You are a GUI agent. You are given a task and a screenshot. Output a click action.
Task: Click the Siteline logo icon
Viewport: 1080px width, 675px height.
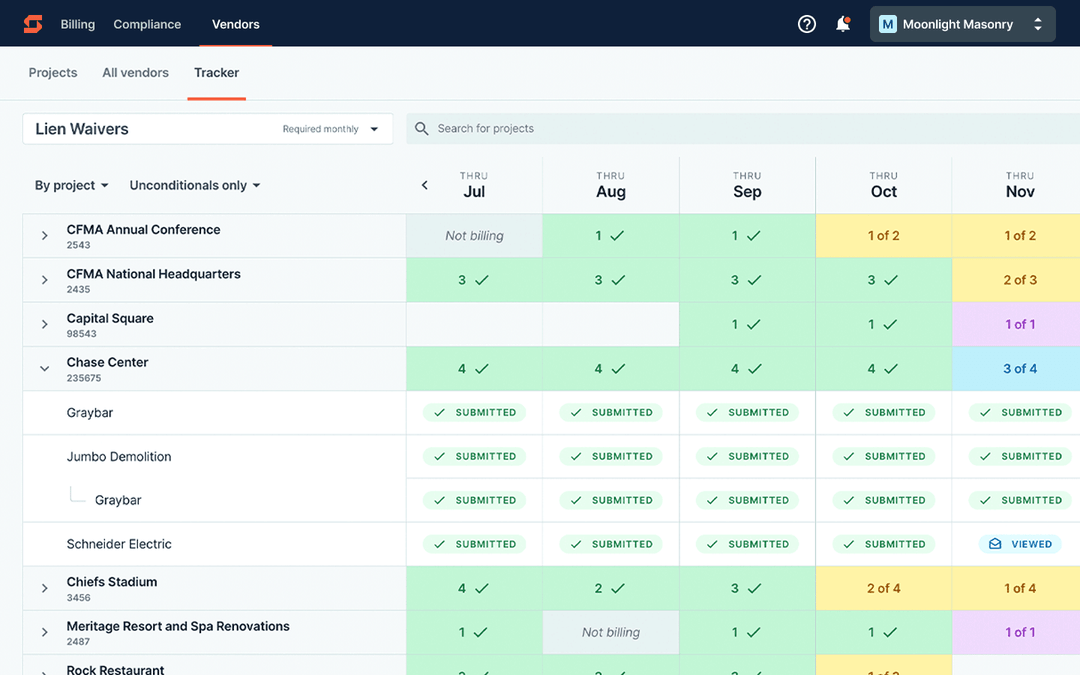click(x=32, y=23)
